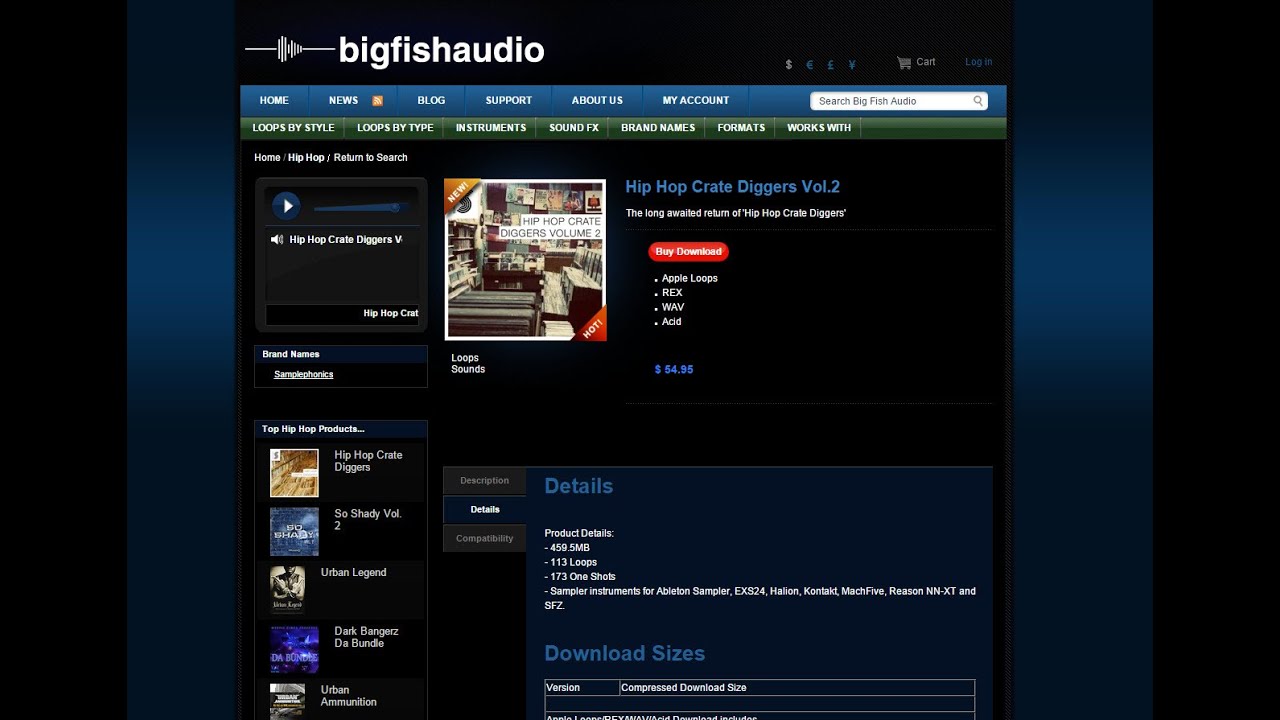1280x720 pixels.
Task: Open the Samplephonics brand link
Action: [x=303, y=375]
